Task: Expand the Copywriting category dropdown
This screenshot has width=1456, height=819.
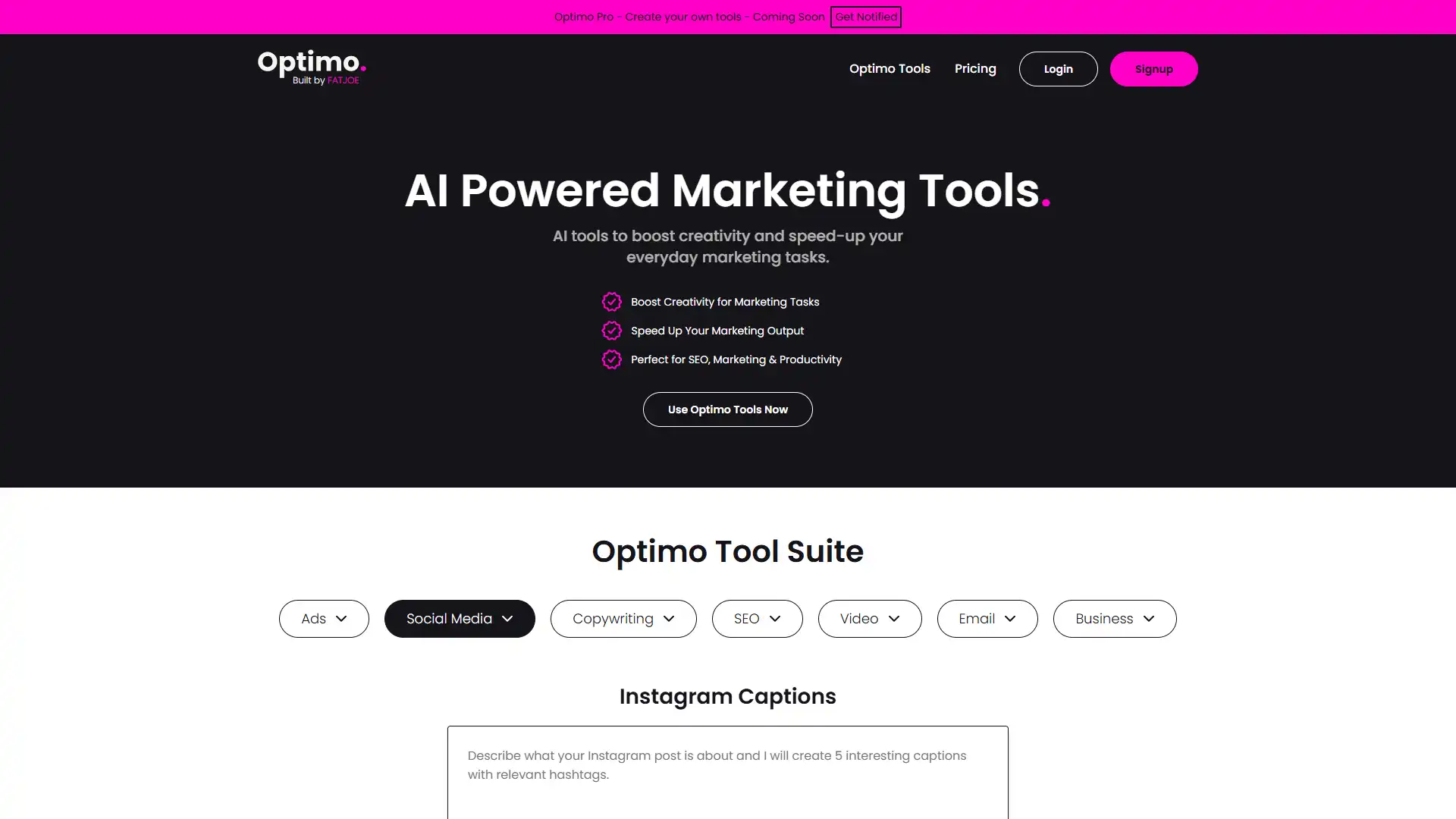Action: (x=622, y=618)
